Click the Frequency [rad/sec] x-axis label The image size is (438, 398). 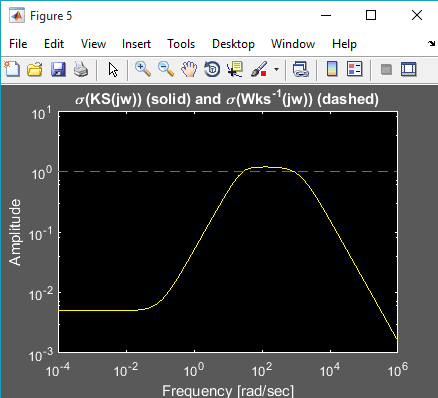228,390
